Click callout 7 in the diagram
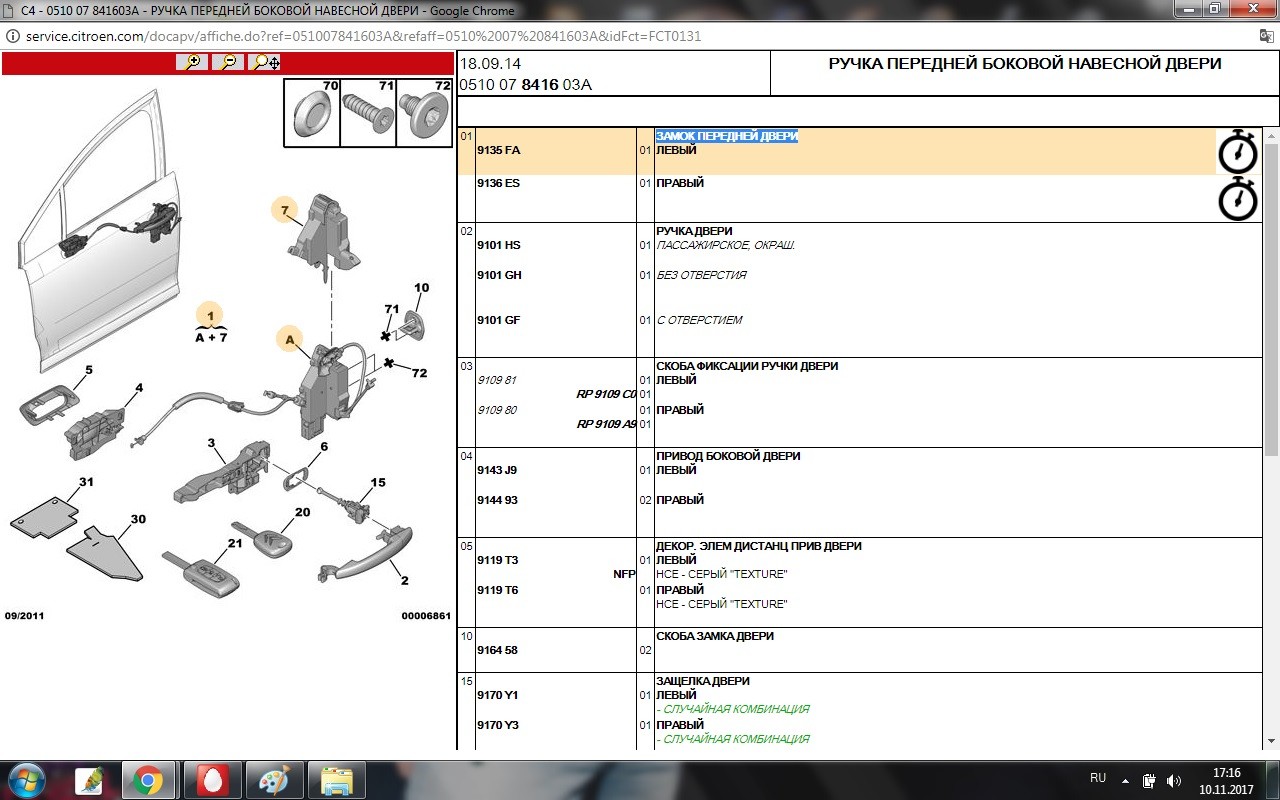Viewport: 1280px width, 800px height. pos(285,210)
